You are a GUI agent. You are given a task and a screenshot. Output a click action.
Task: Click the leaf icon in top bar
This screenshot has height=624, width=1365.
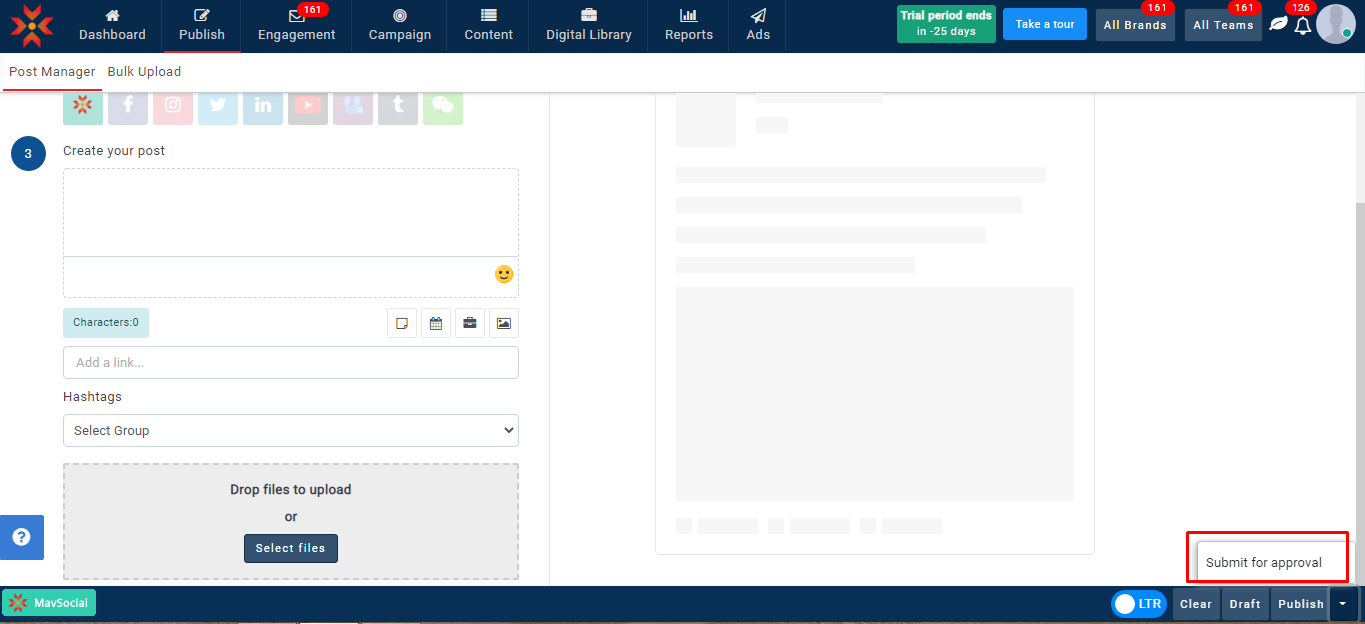(1278, 24)
